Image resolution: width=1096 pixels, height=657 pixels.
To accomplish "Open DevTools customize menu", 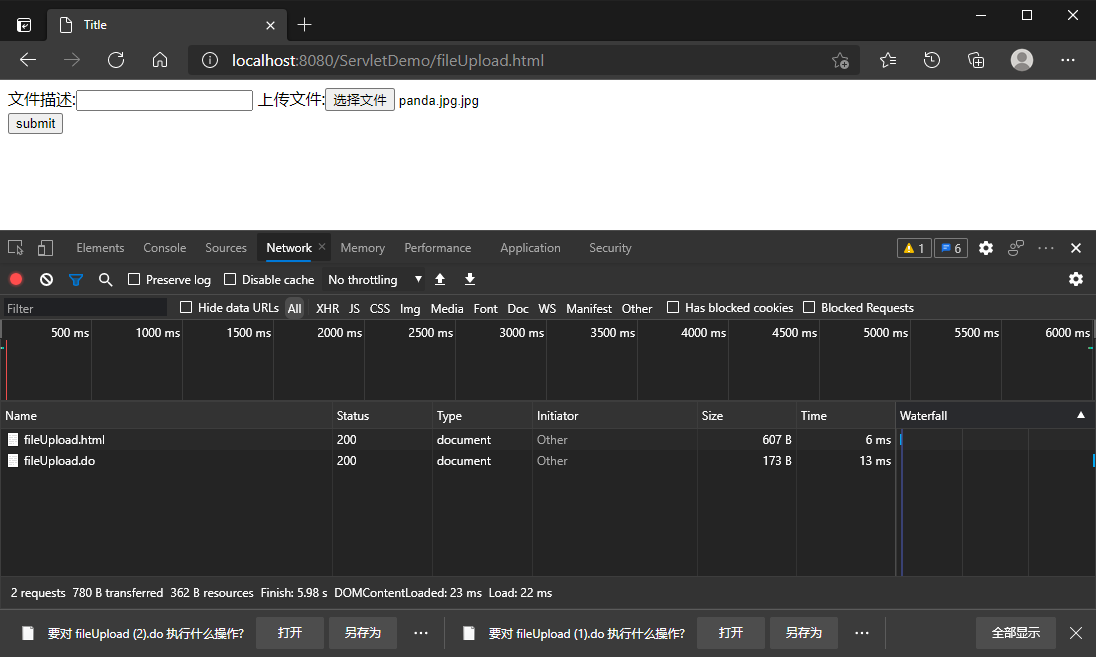I will click(x=1046, y=248).
